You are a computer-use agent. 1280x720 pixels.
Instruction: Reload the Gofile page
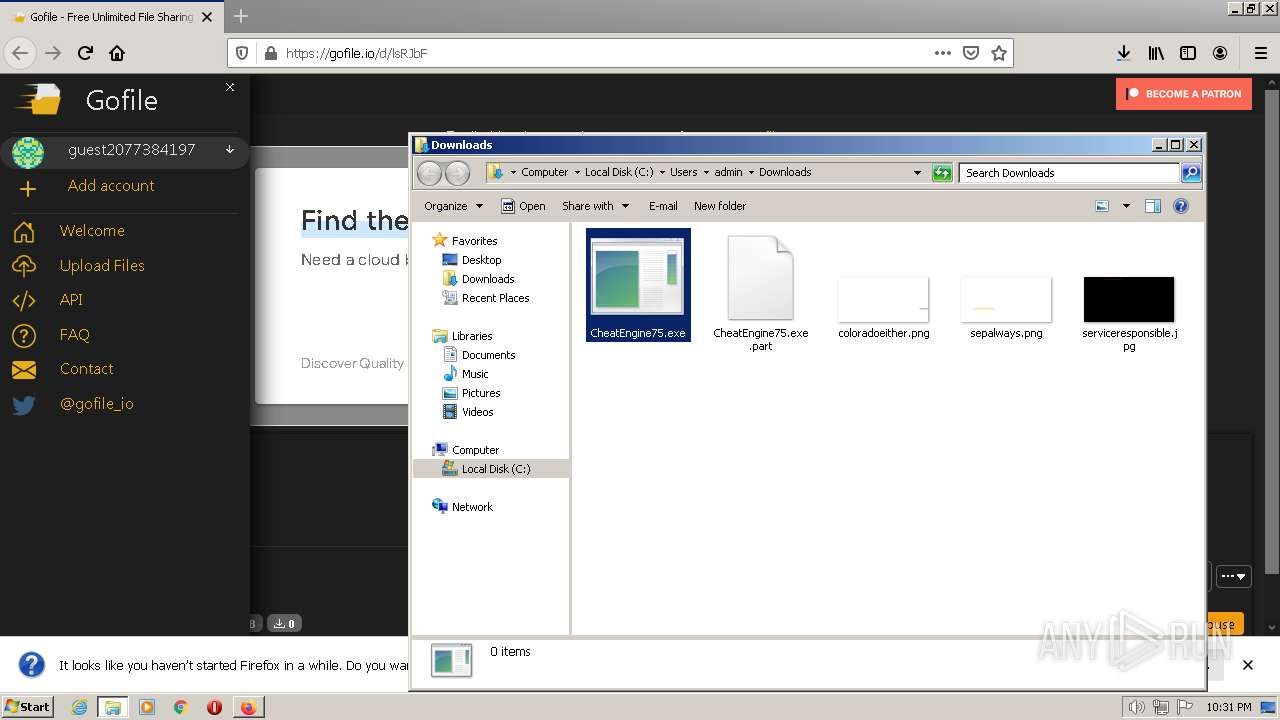pyautogui.click(x=85, y=53)
